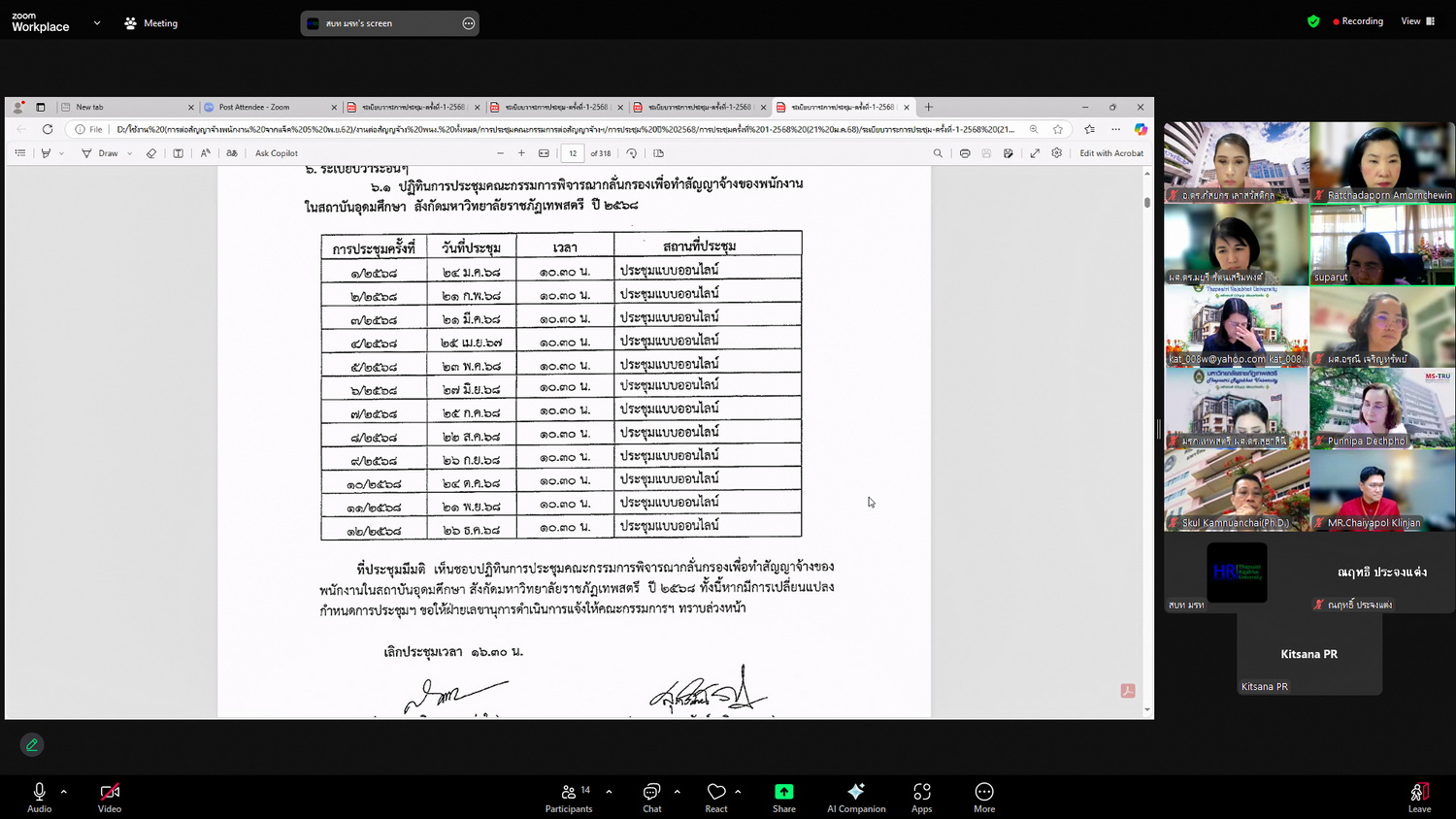Rotate the PDF page
This screenshot has width=1456, height=819.
coord(632,153)
